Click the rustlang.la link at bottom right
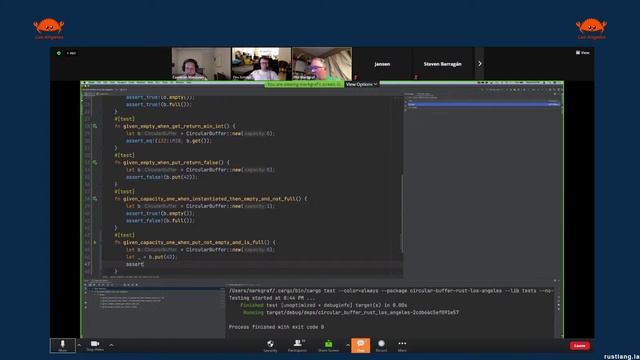The height and width of the screenshot is (360, 640). pos(621,357)
